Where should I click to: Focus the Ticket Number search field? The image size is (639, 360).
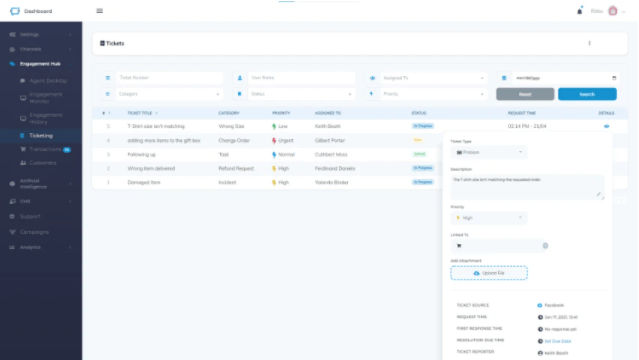coord(170,77)
